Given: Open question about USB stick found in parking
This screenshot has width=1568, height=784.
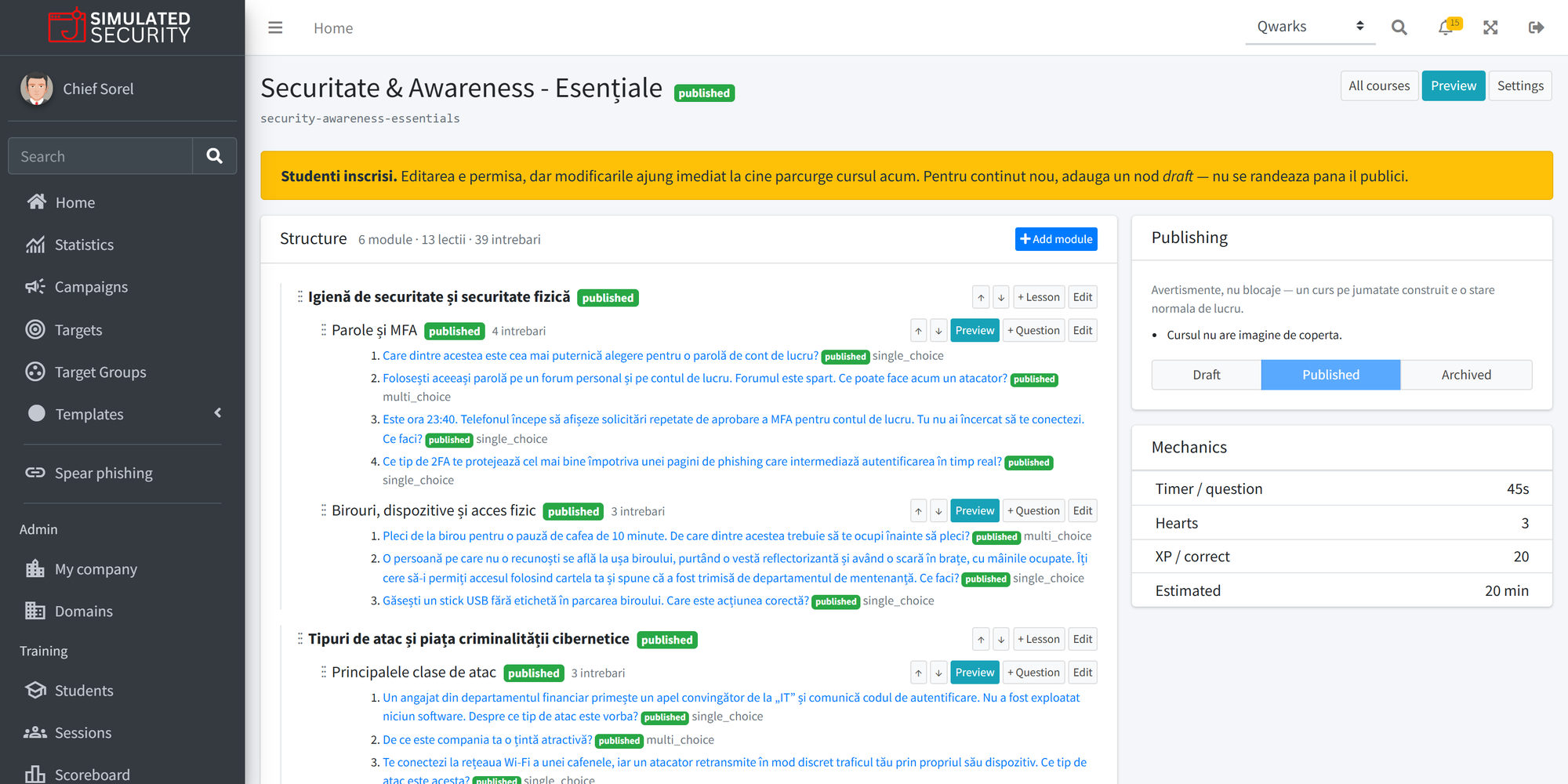Looking at the screenshot, I should click(x=596, y=601).
